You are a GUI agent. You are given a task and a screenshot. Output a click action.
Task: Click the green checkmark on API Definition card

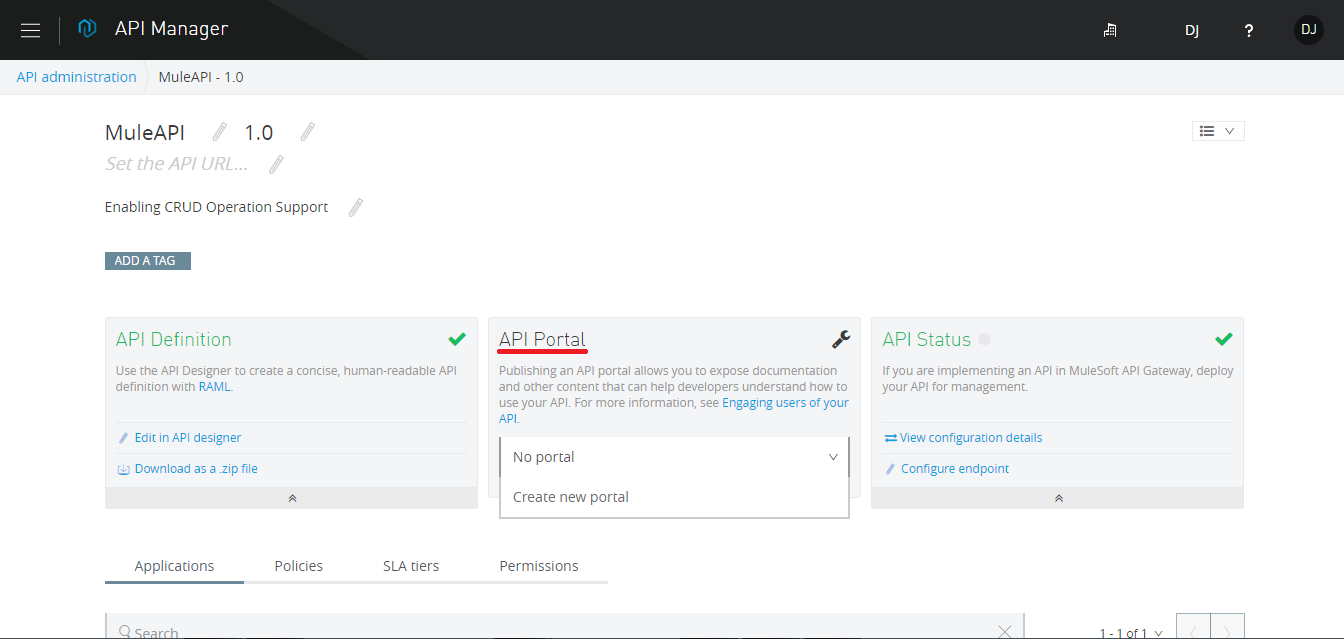[457, 338]
